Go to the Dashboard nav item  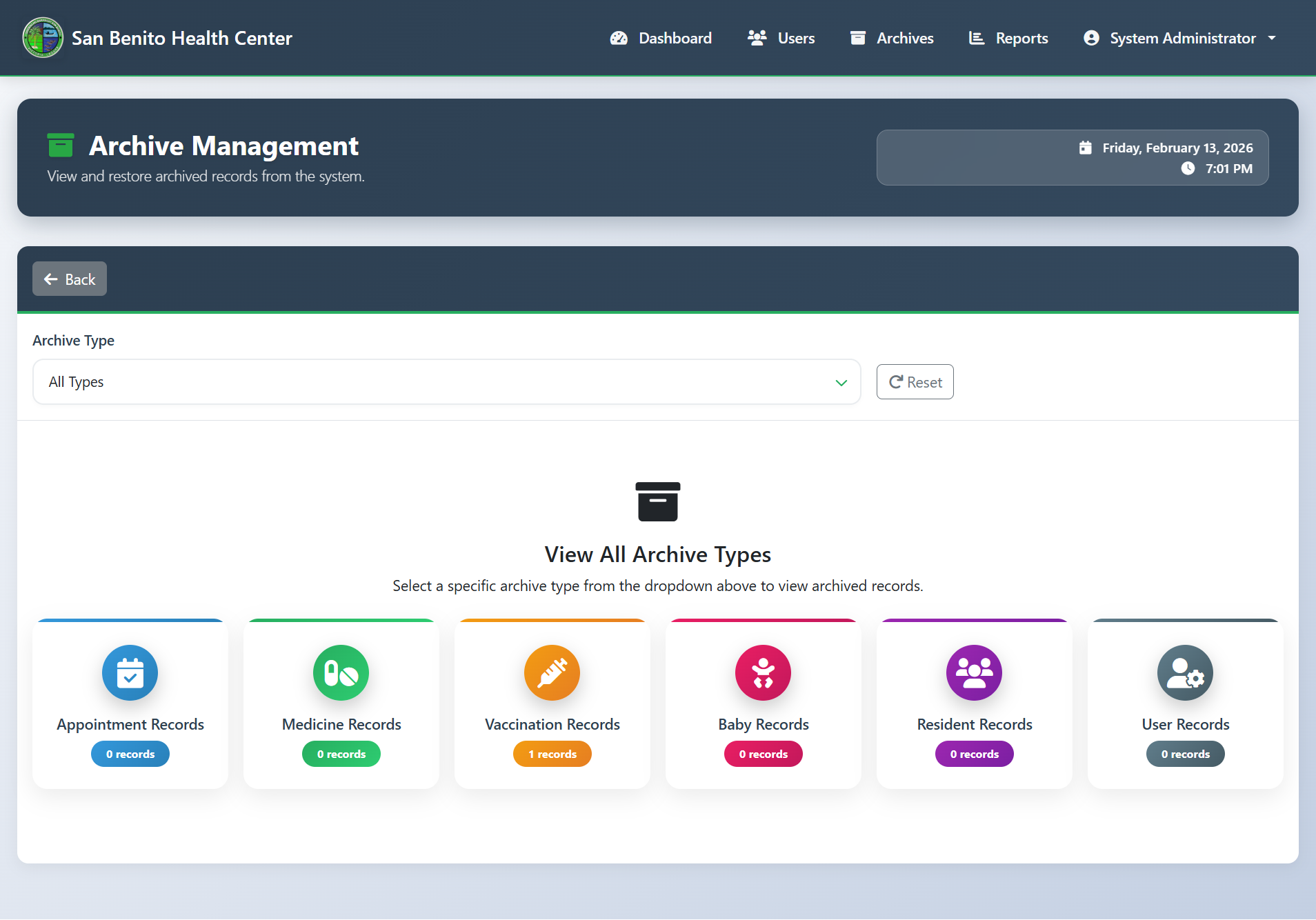pyautogui.click(x=661, y=39)
